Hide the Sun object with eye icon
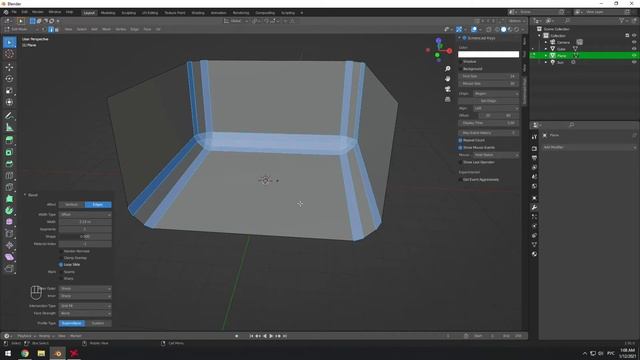Screen dimensions: 640x360 634,62
